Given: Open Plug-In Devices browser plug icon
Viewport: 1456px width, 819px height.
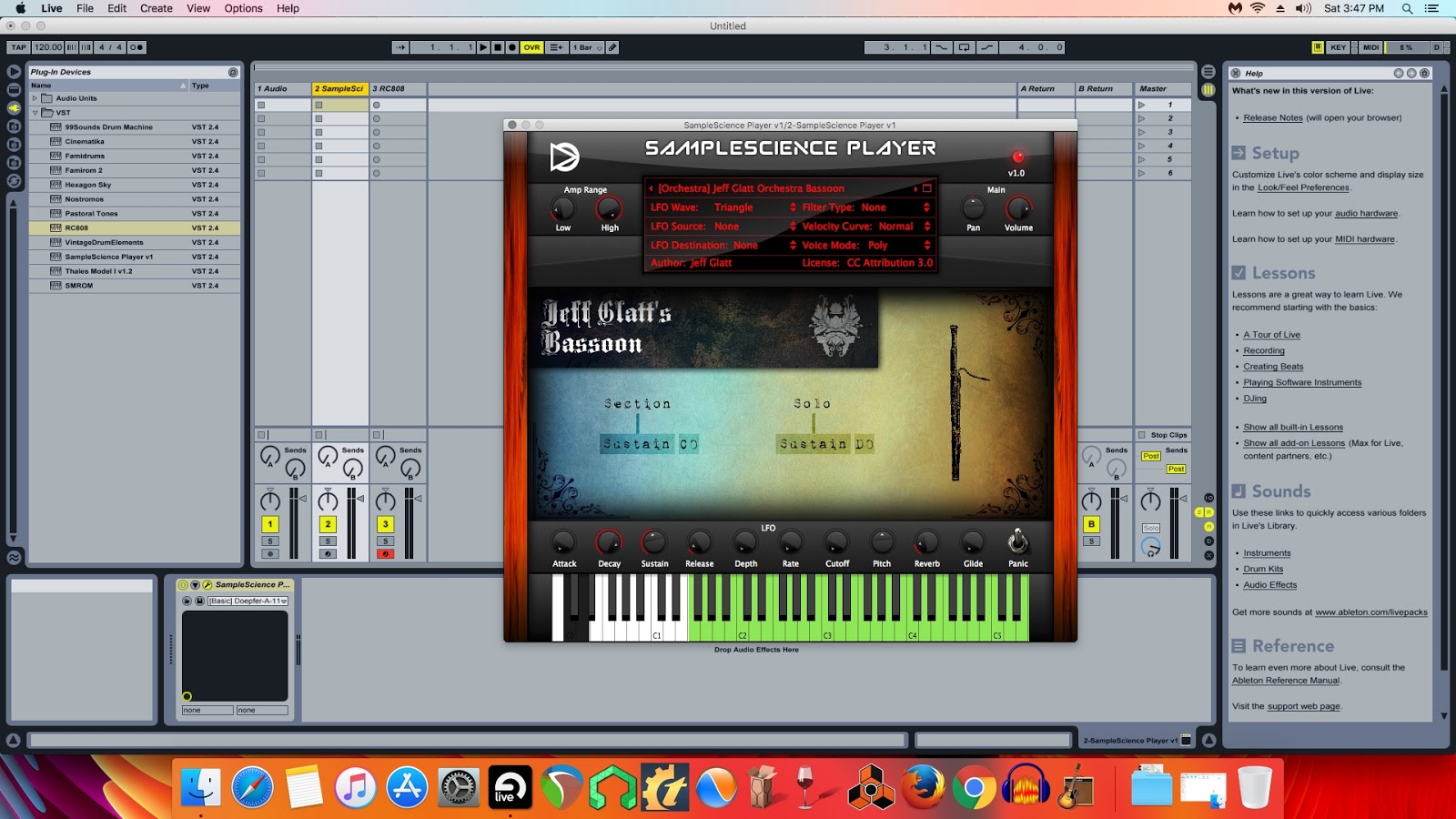Looking at the screenshot, I should pyautogui.click(x=14, y=107).
